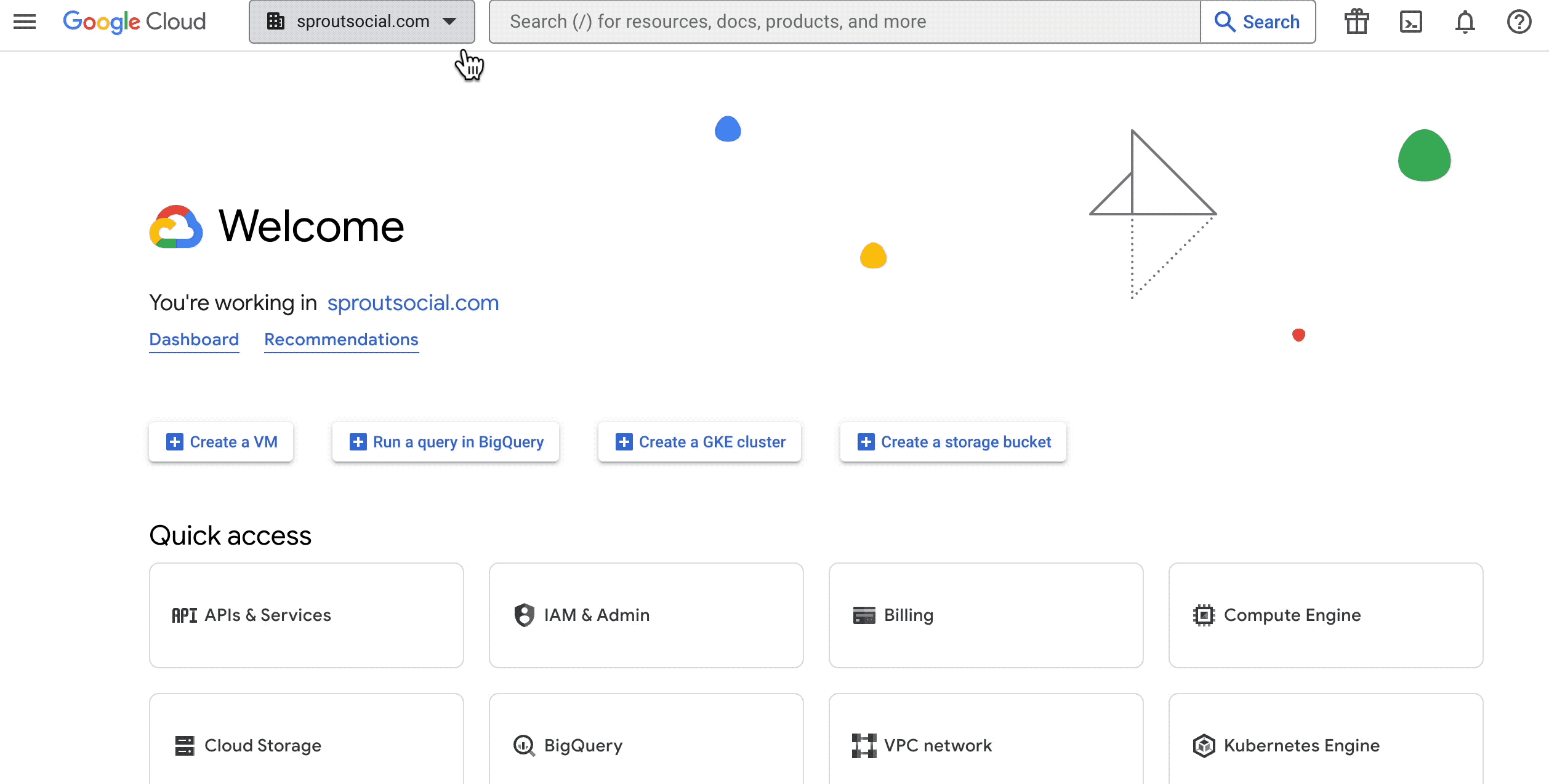Click Create a VM button

221,442
